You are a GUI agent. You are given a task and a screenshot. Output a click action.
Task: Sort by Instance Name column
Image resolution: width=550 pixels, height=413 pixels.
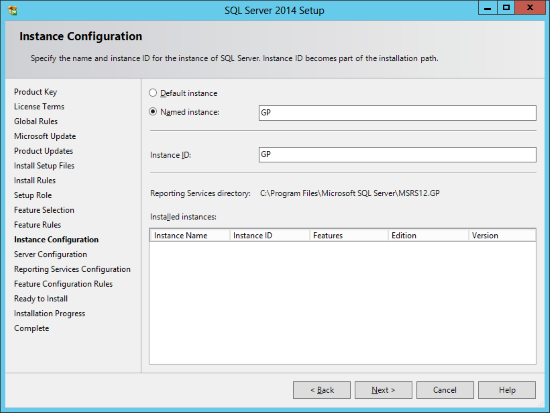pos(190,235)
